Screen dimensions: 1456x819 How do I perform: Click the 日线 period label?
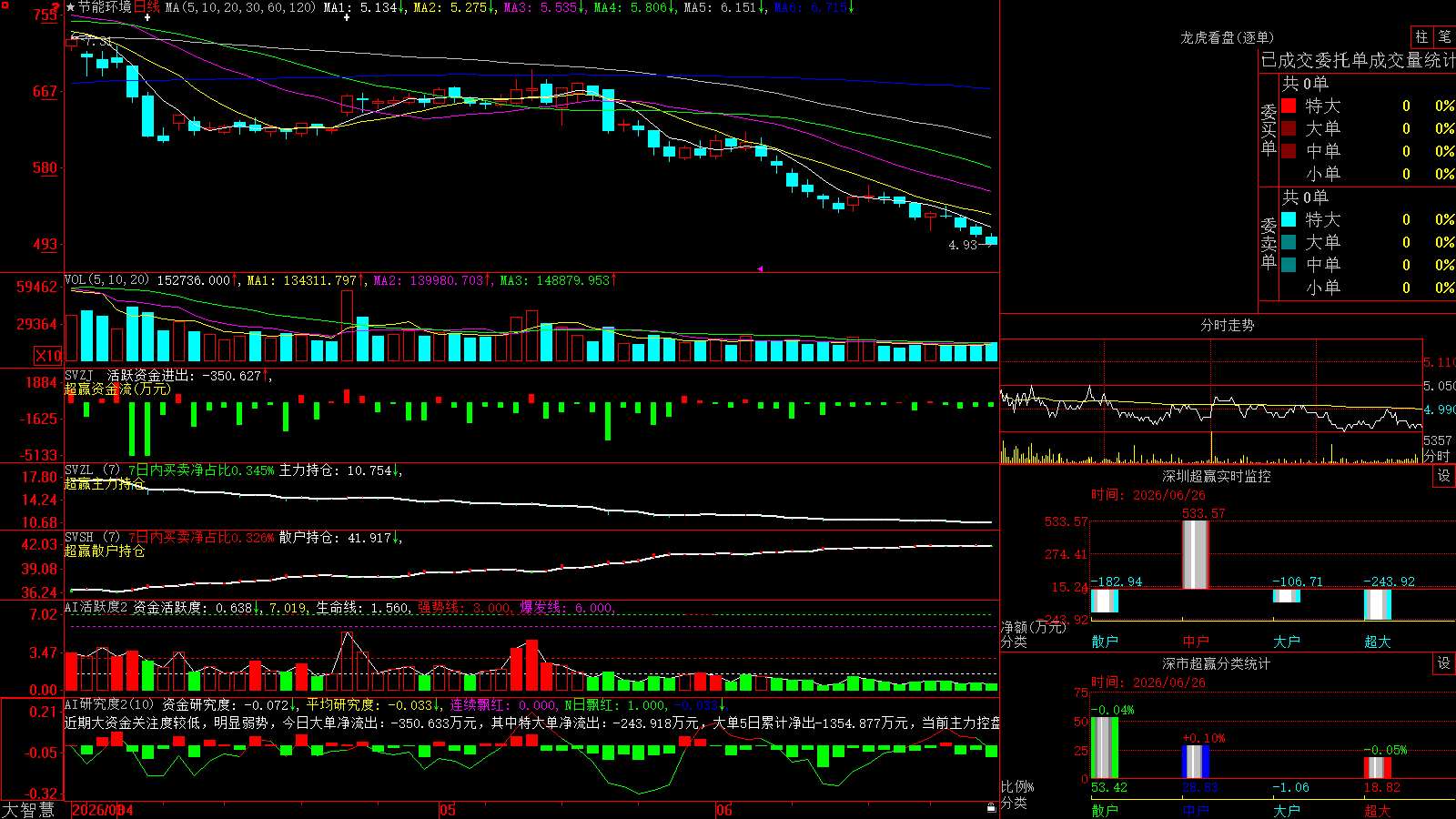pyautogui.click(x=147, y=7)
